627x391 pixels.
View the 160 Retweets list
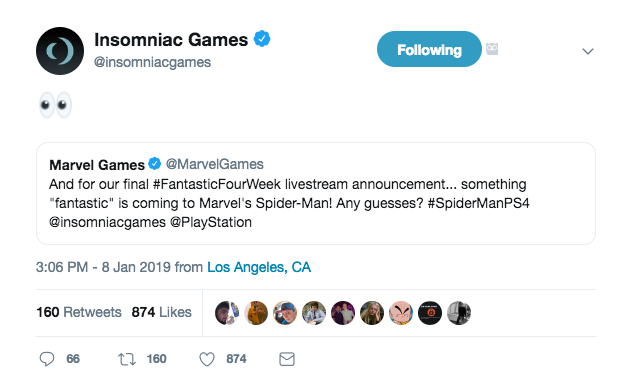pyautogui.click(x=79, y=312)
